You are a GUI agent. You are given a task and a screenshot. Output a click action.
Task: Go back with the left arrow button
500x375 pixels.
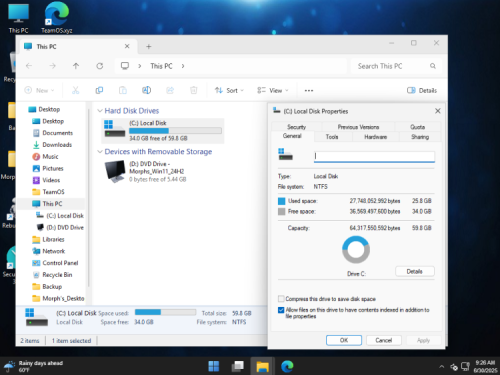(x=29, y=66)
